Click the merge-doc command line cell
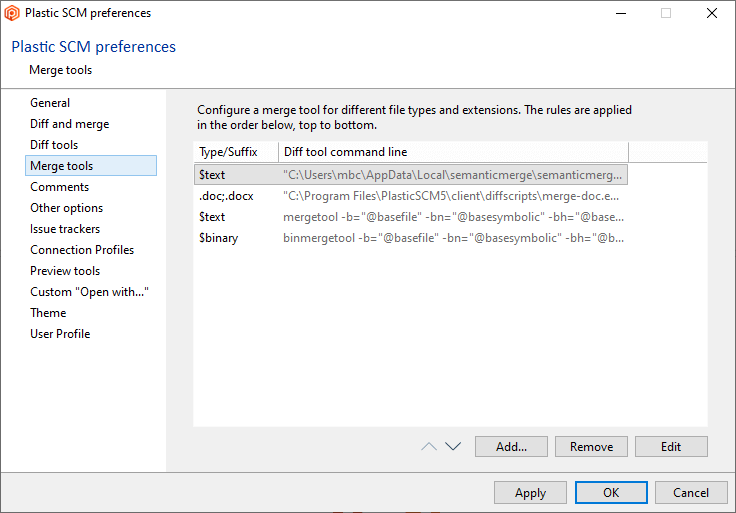The image size is (736, 513). pos(451,196)
